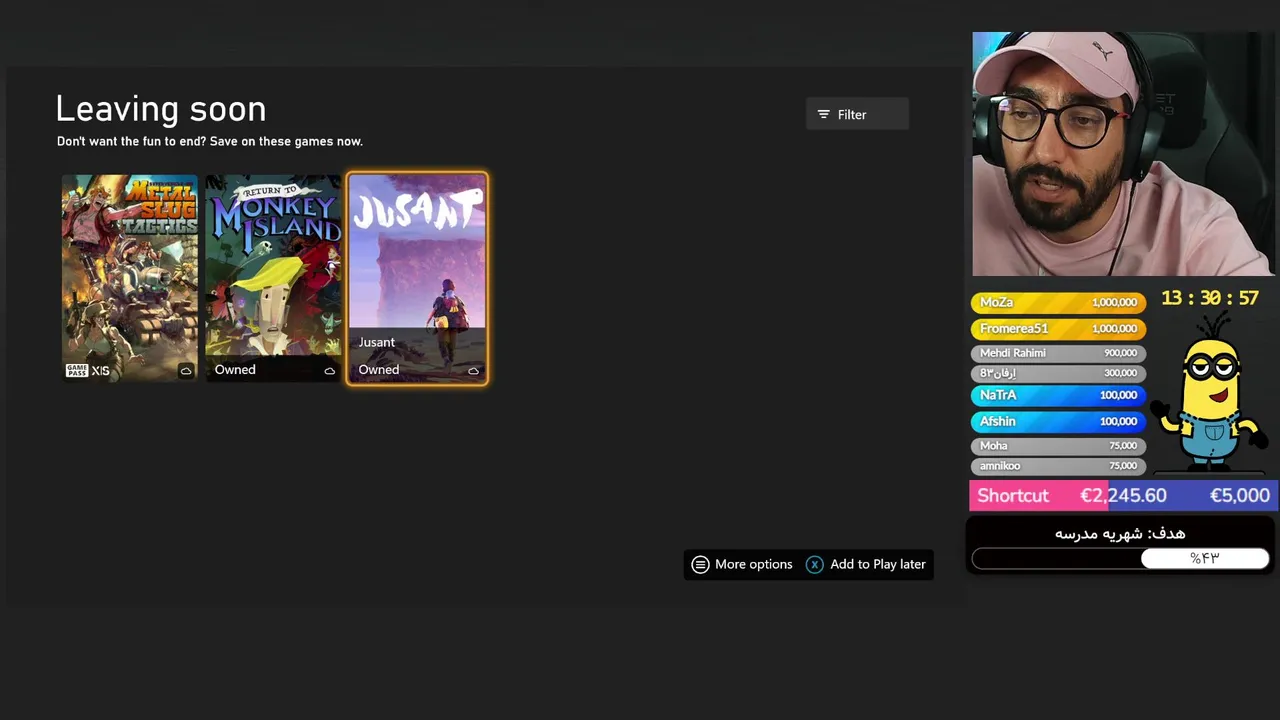Click cloud icon on Monkey Island tile
This screenshot has height=720, width=1280.
click(x=329, y=371)
